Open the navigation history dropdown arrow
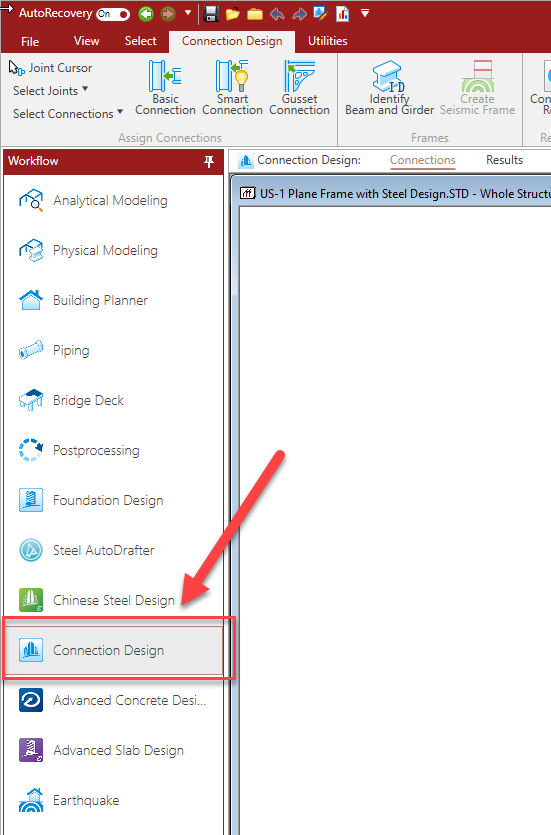551x835 pixels. [188, 13]
